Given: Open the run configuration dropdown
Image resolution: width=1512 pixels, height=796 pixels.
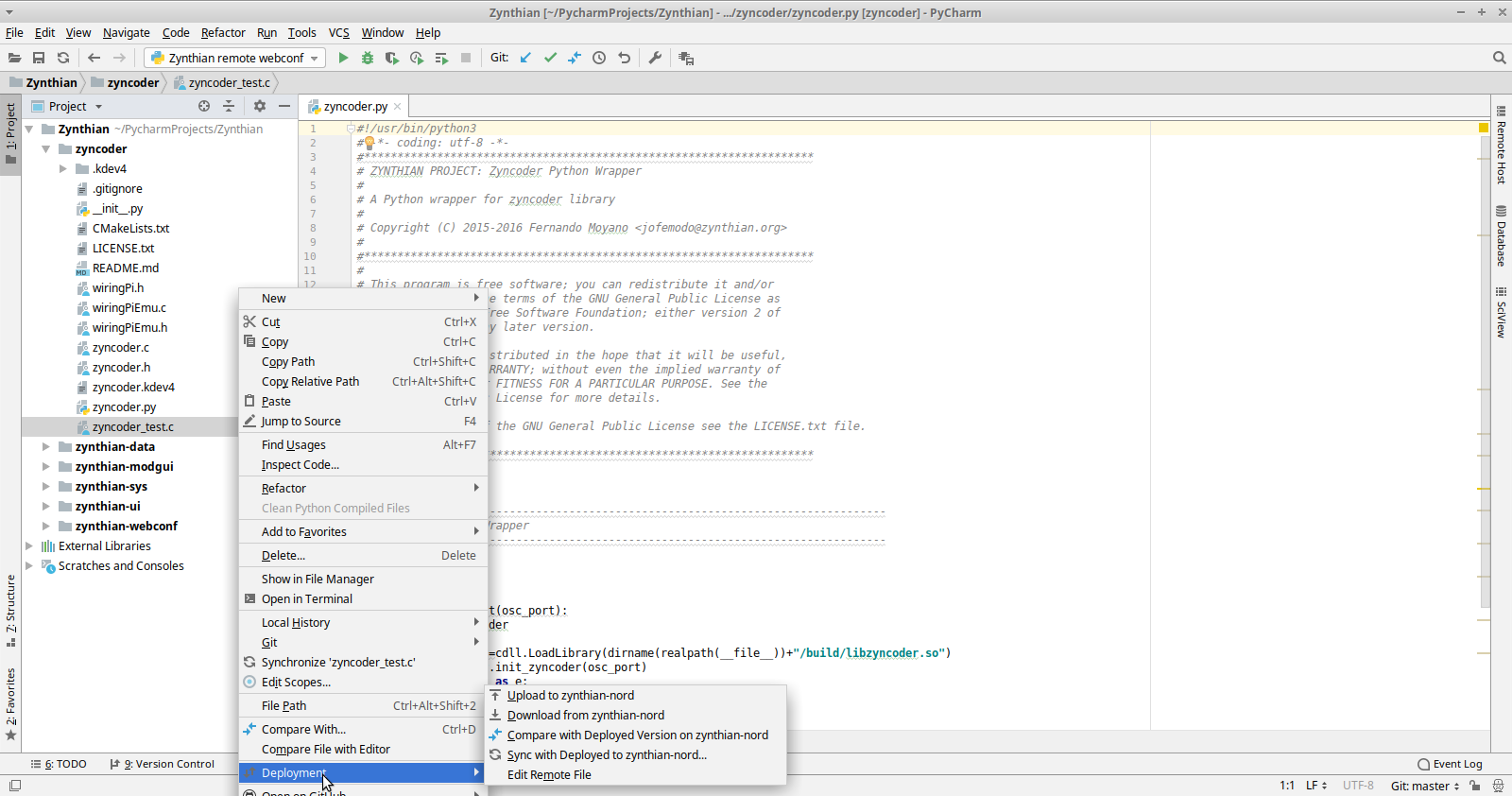Looking at the screenshot, I should coord(234,58).
